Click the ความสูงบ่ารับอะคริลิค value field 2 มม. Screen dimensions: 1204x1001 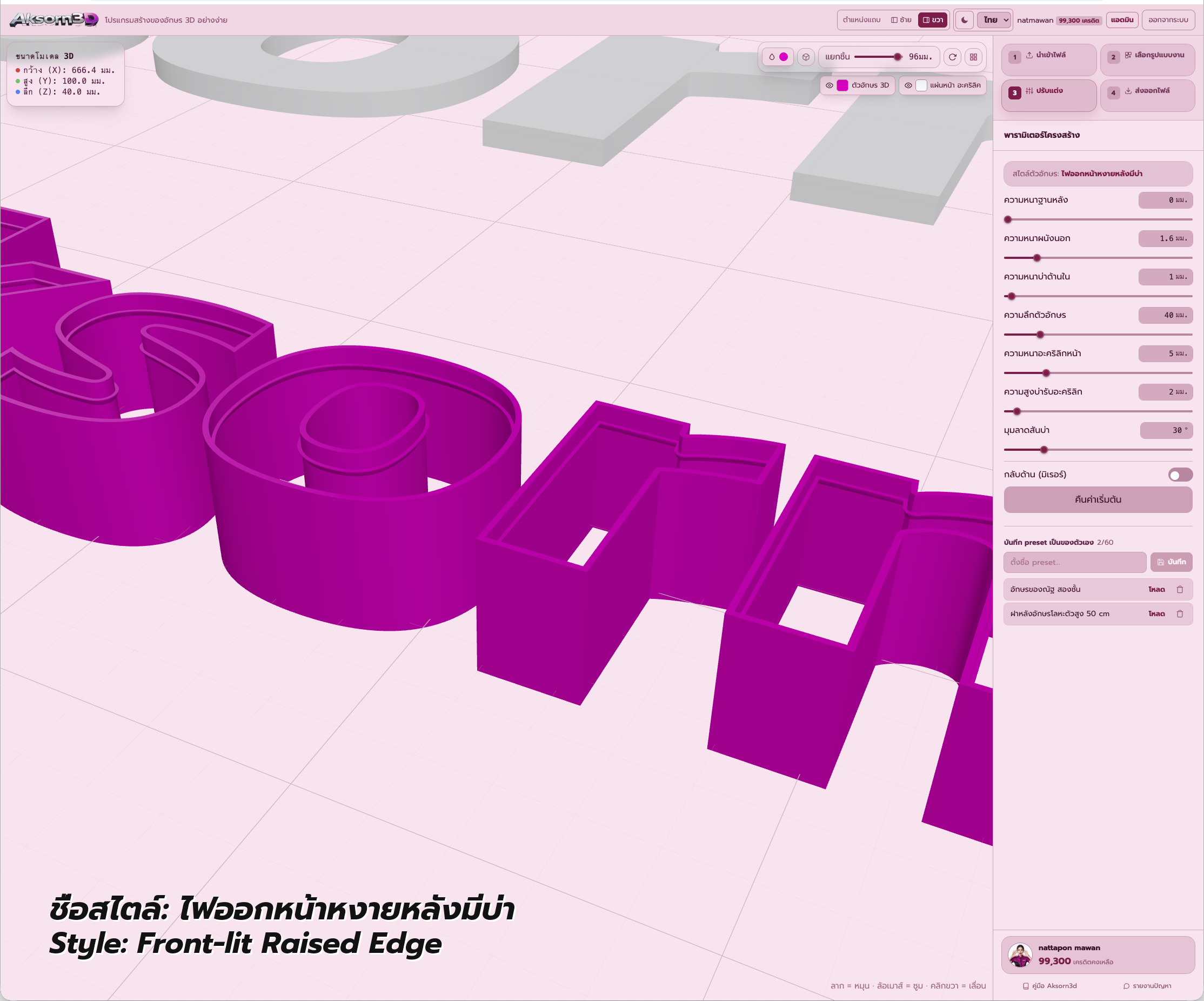point(1165,392)
